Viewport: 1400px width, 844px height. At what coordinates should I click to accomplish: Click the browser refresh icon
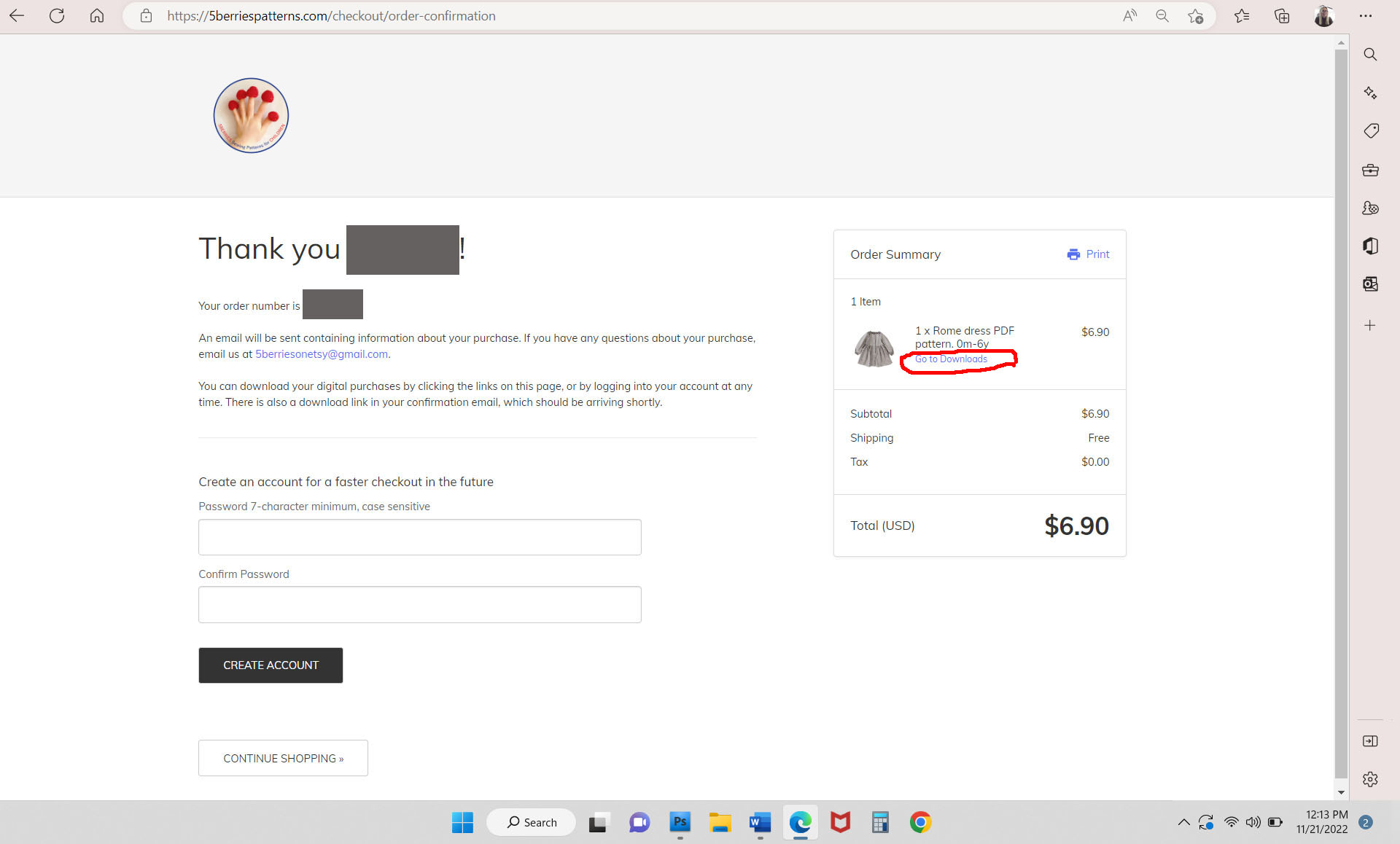coord(57,15)
